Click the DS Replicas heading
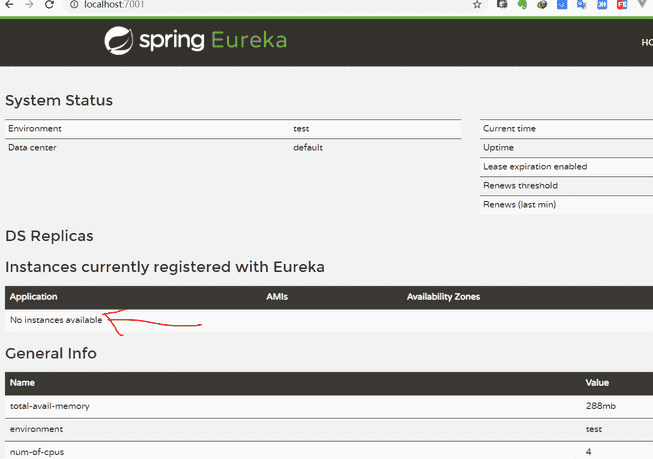This screenshot has height=459, width=653. (49, 236)
